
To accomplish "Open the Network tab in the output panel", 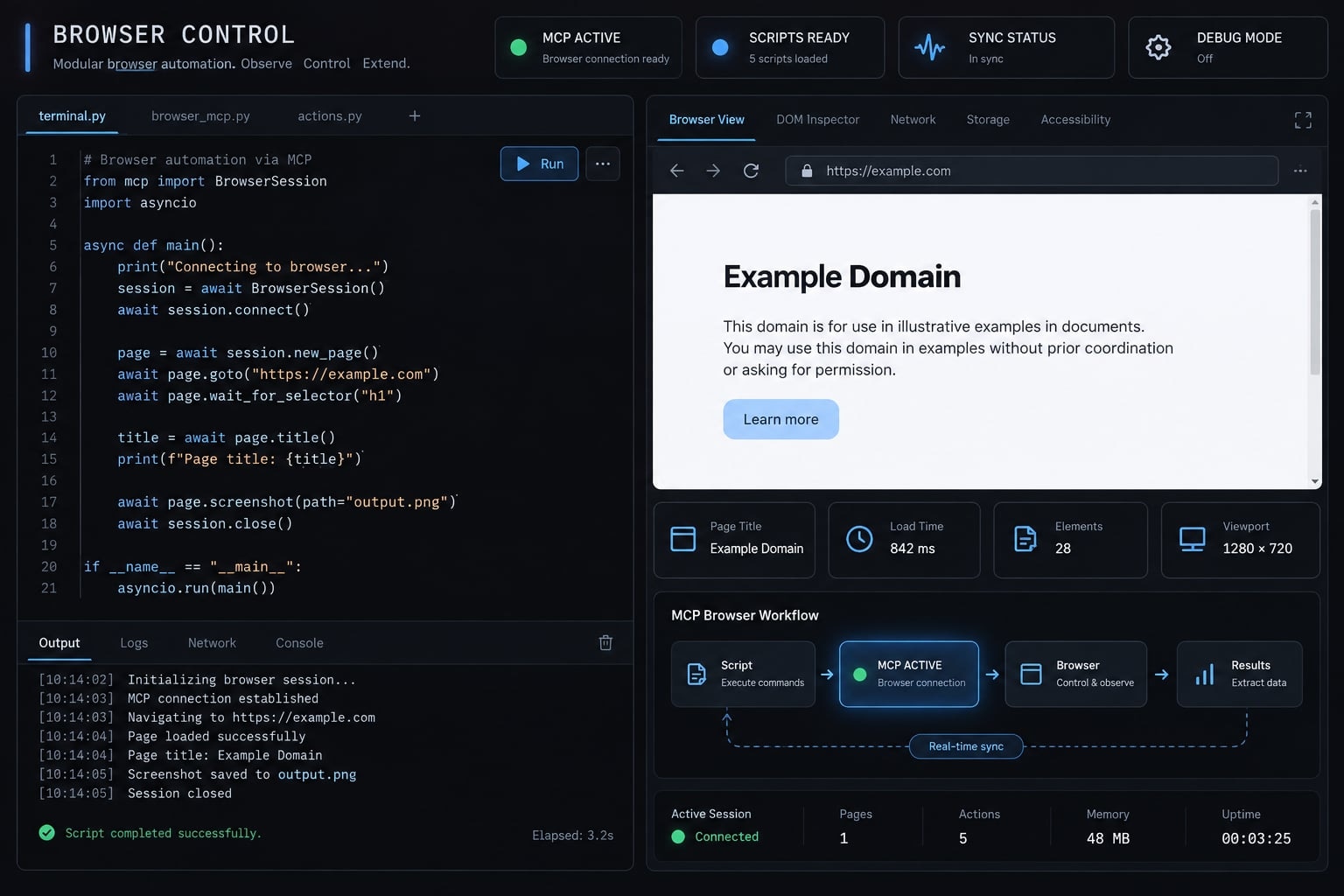I will 212,643.
